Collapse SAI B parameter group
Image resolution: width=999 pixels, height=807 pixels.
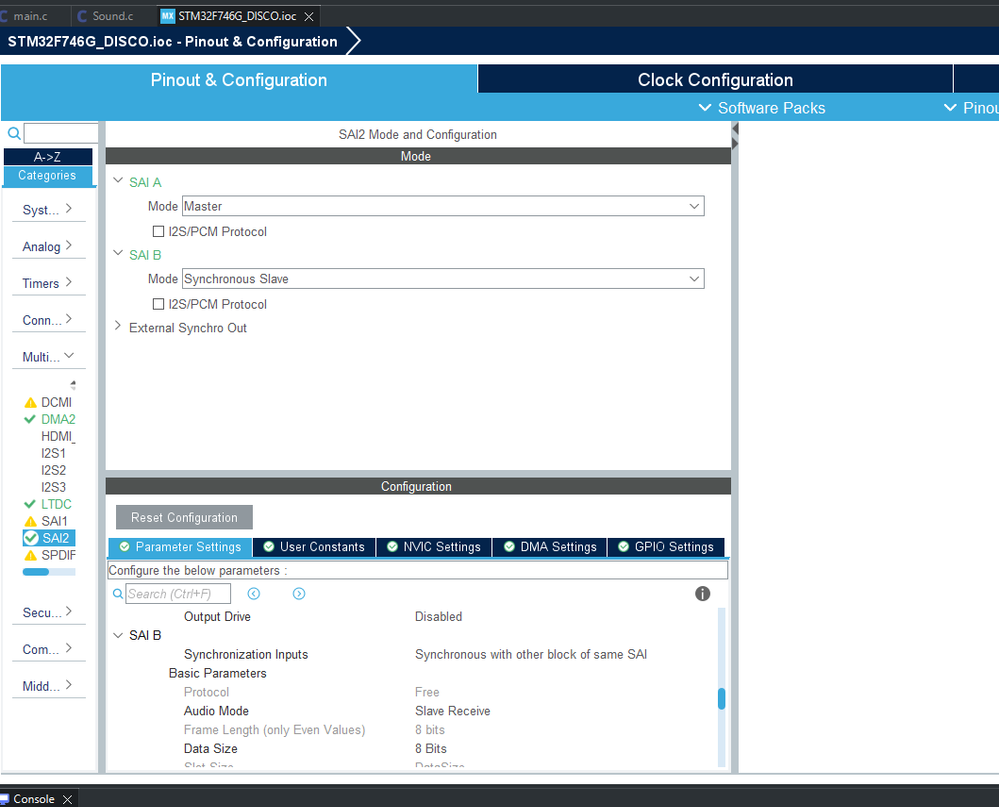click(x=118, y=635)
